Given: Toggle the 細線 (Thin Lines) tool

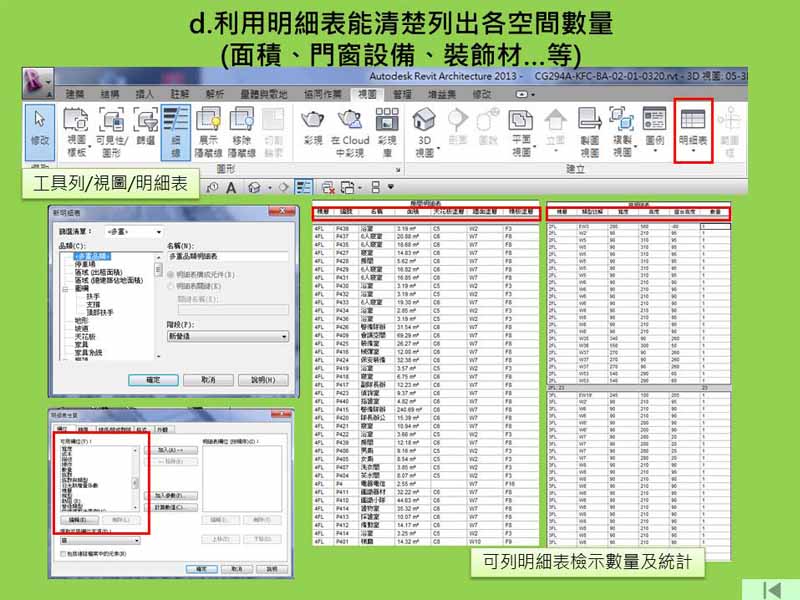Looking at the screenshot, I should coord(176,132).
